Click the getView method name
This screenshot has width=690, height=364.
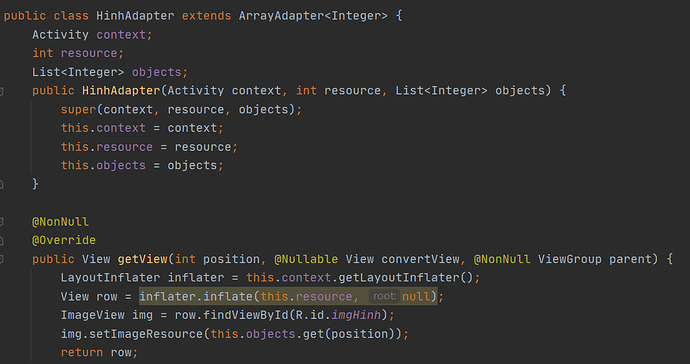click(143, 259)
